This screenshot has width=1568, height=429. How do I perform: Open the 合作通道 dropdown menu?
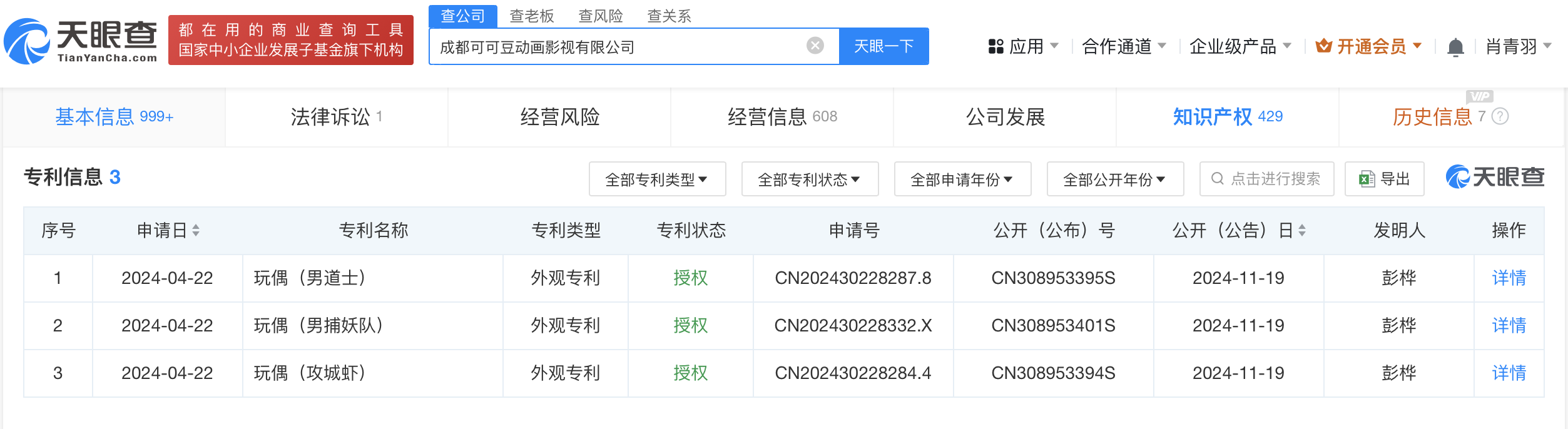pyautogui.click(x=1124, y=46)
